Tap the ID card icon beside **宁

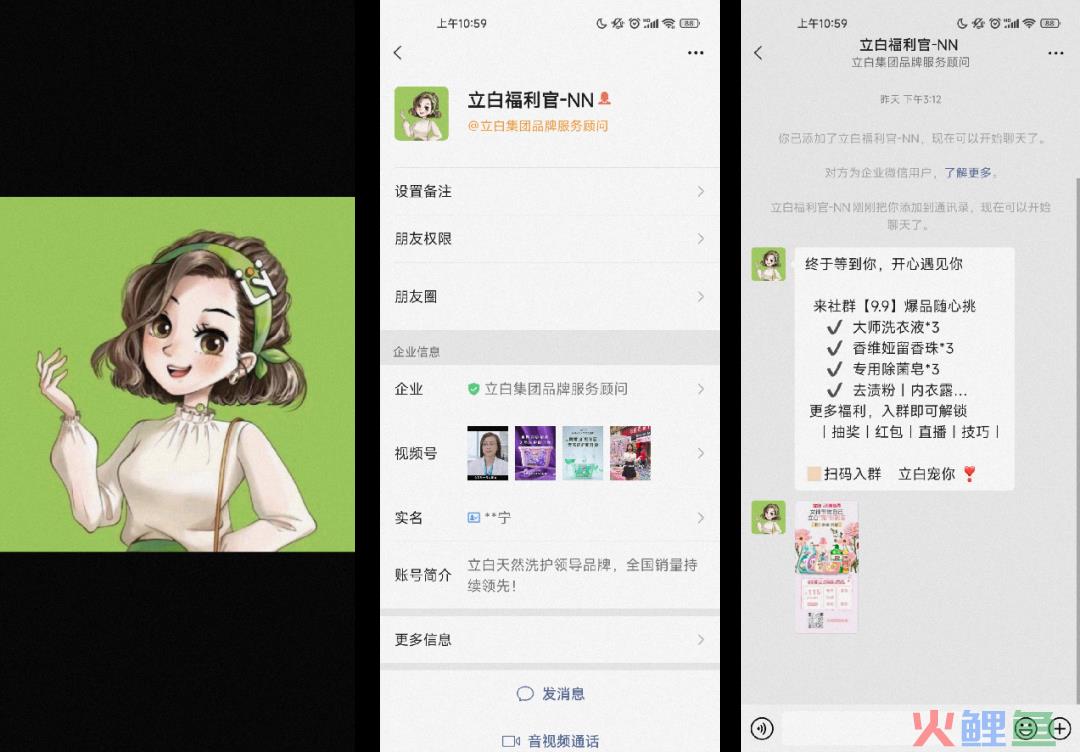[474, 517]
